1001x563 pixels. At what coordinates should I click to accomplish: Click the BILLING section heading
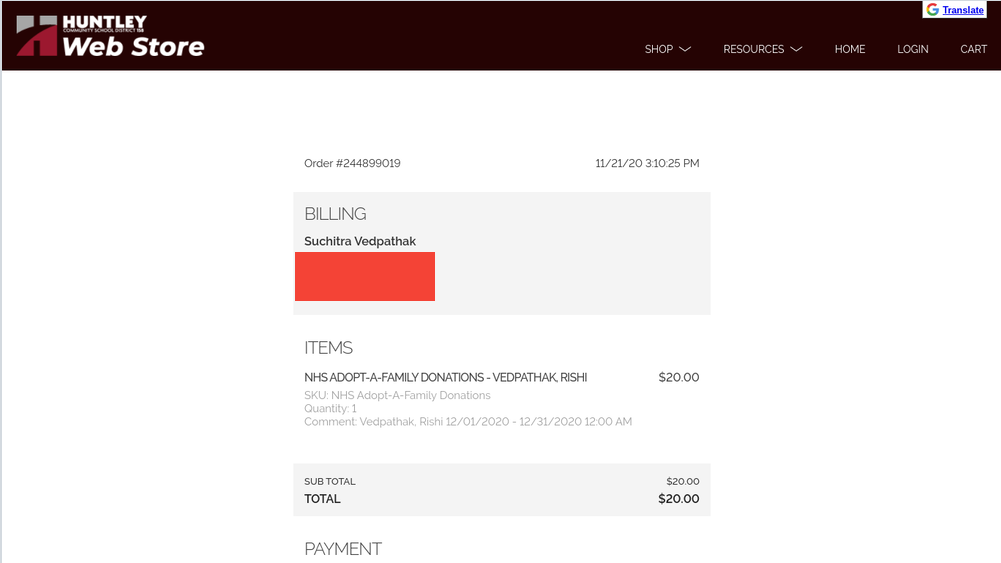click(335, 214)
